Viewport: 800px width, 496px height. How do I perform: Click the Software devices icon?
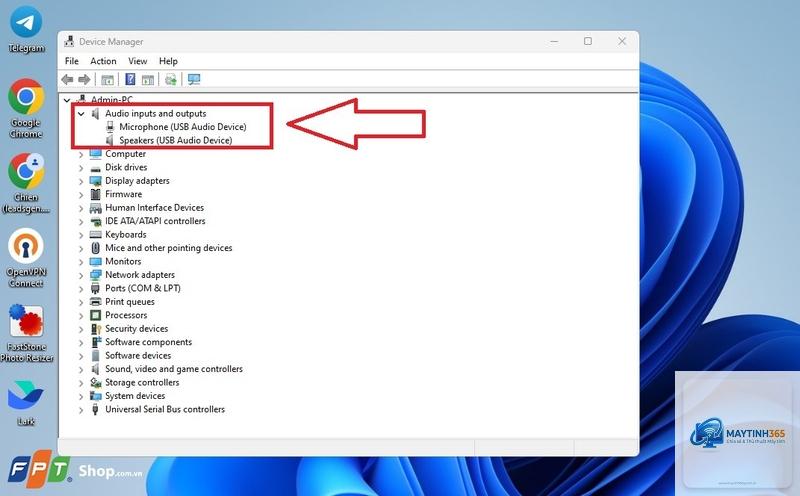click(95, 356)
